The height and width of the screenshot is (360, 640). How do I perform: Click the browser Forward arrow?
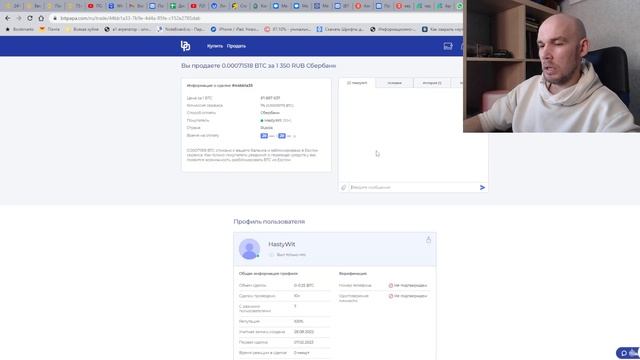pyautogui.click(x=19, y=18)
